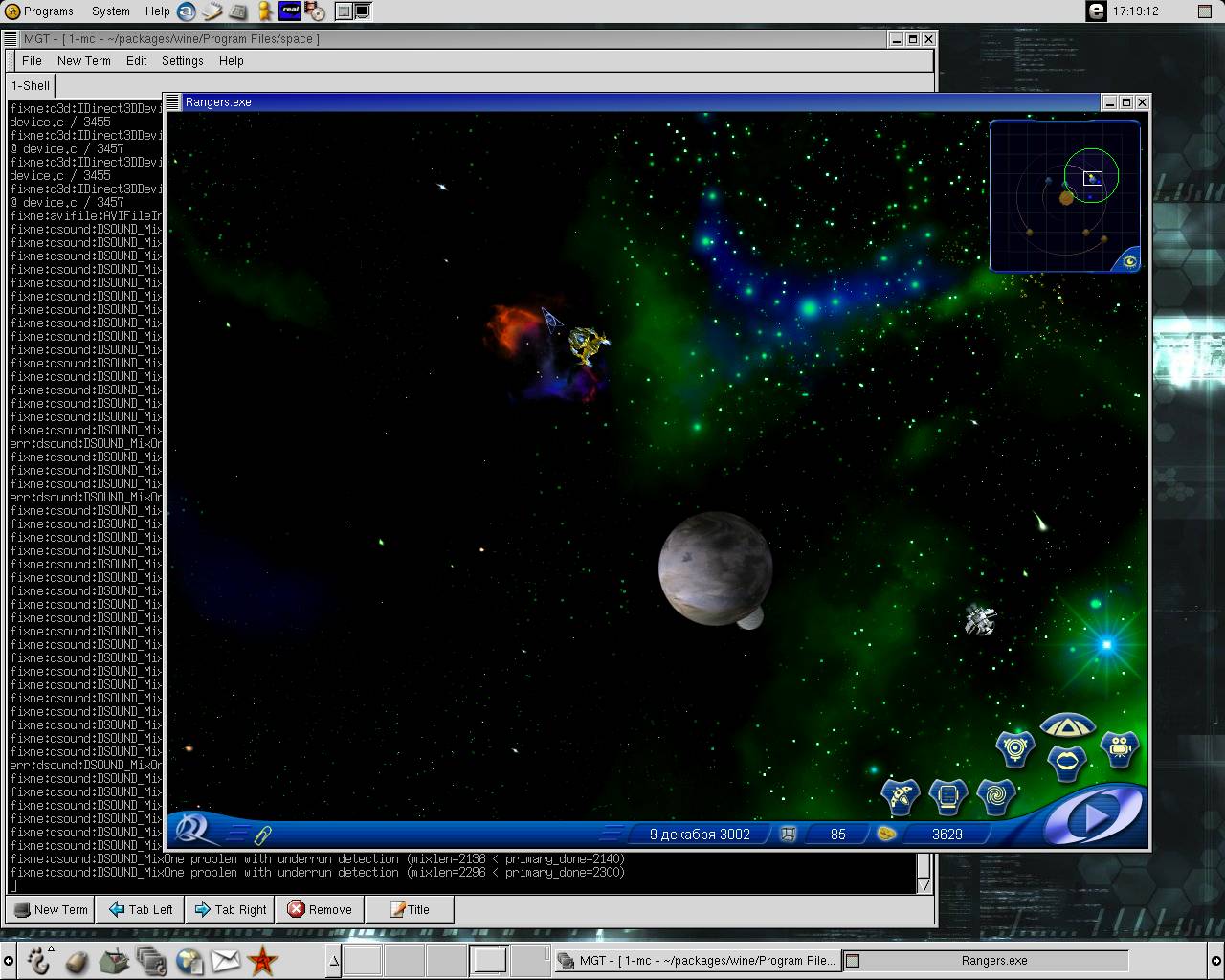Click the paperclip icon in Rangers bar
The height and width of the screenshot is (980, 1225).
coord(262,835)
